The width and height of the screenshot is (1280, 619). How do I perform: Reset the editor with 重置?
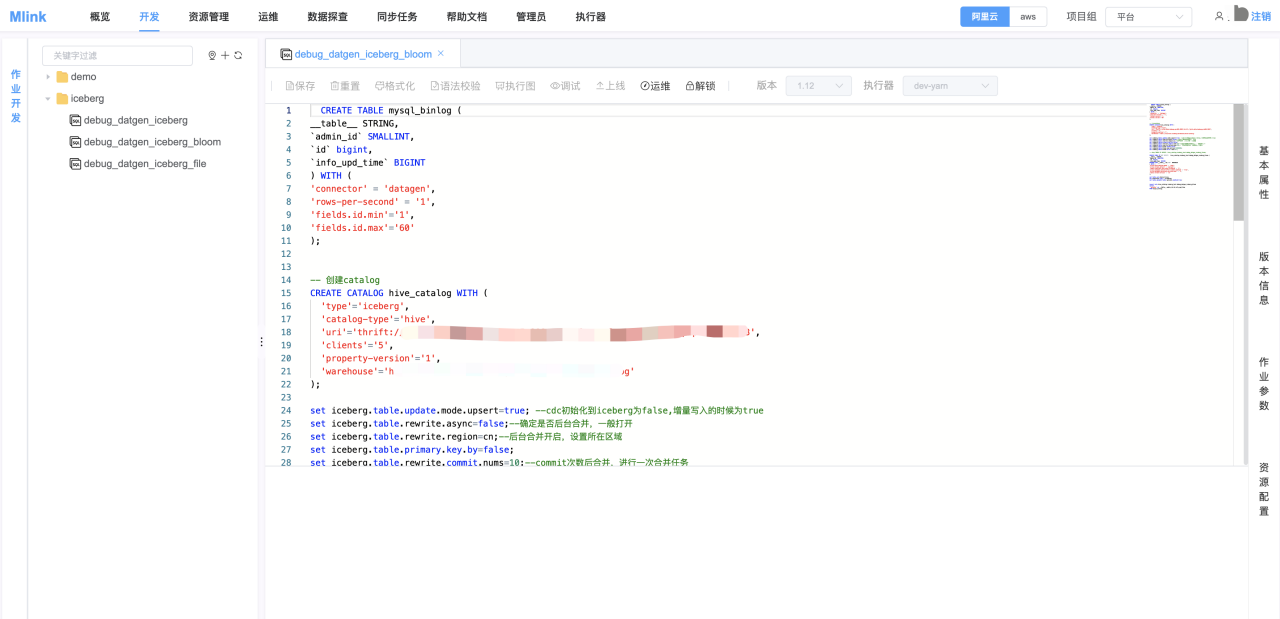pos(345,86)
